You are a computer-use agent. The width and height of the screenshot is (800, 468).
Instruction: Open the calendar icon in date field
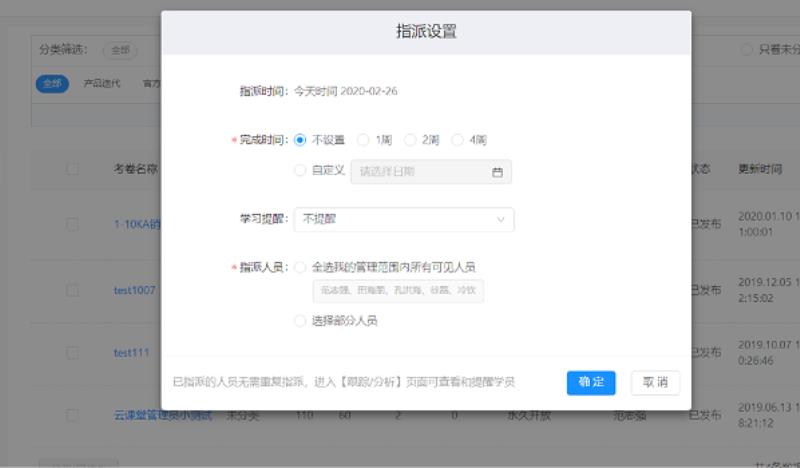point(497,172)
